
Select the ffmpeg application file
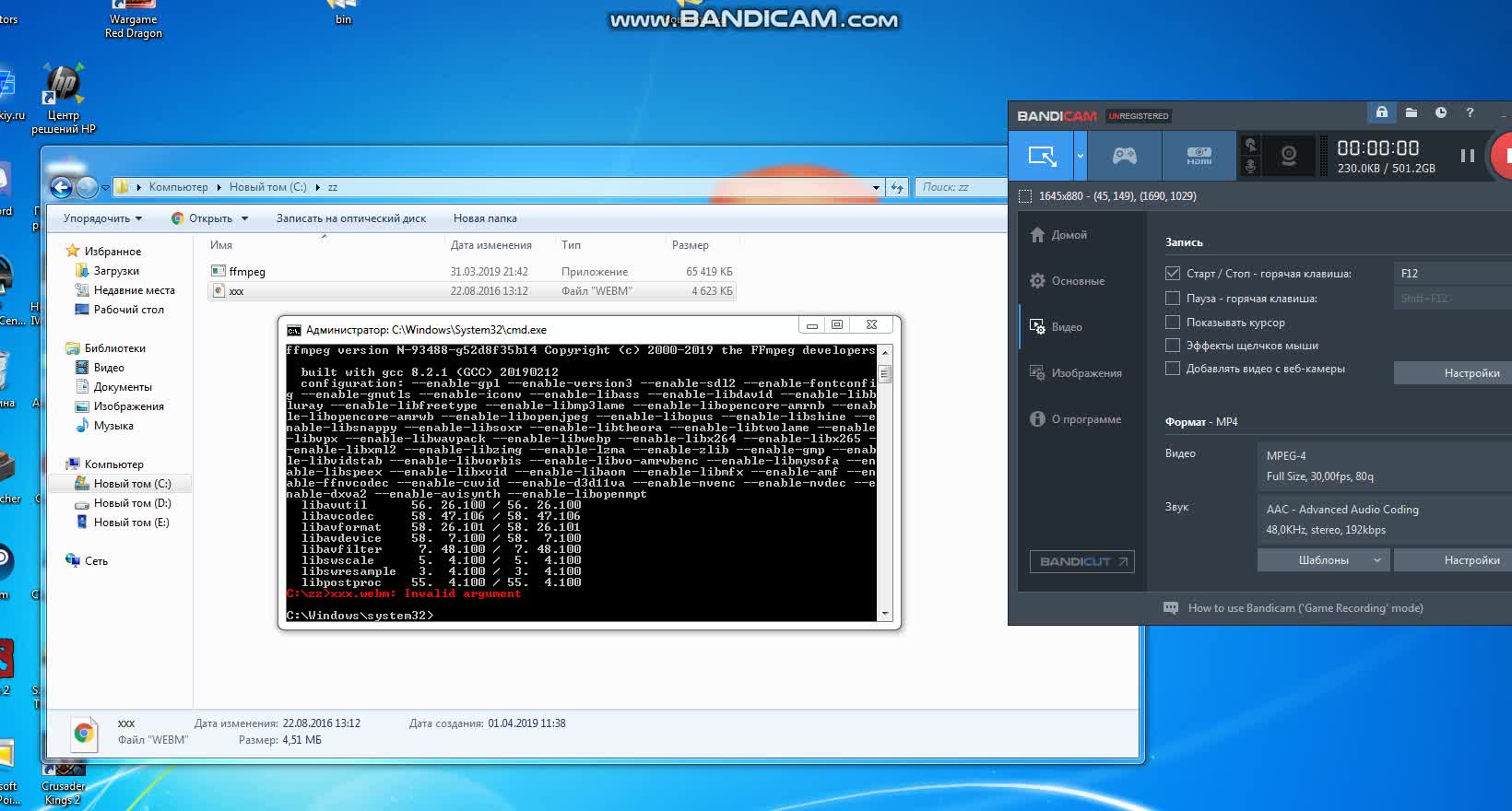pyautogui.click(x=472, y=272)
